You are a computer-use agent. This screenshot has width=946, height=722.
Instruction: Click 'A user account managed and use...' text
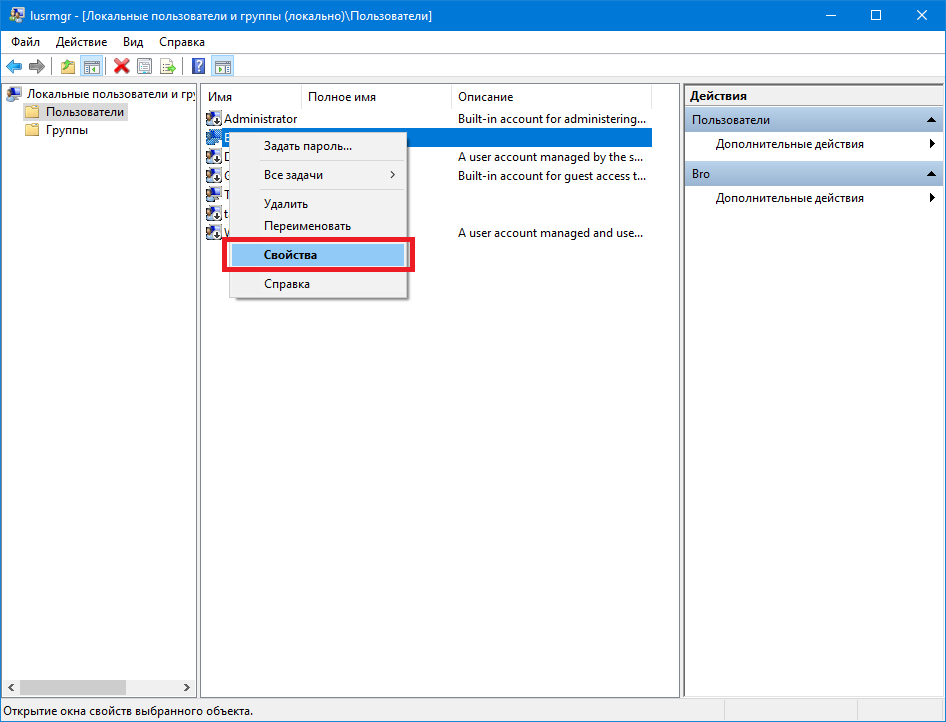550,233
